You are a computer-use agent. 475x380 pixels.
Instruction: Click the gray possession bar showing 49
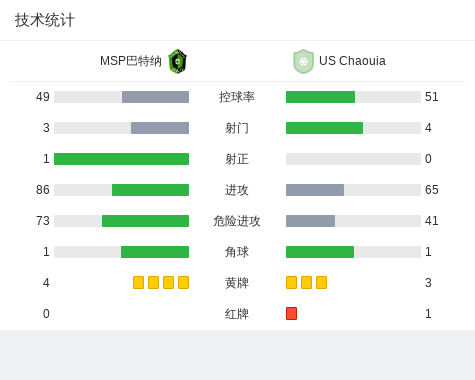(x=155, y=97)
